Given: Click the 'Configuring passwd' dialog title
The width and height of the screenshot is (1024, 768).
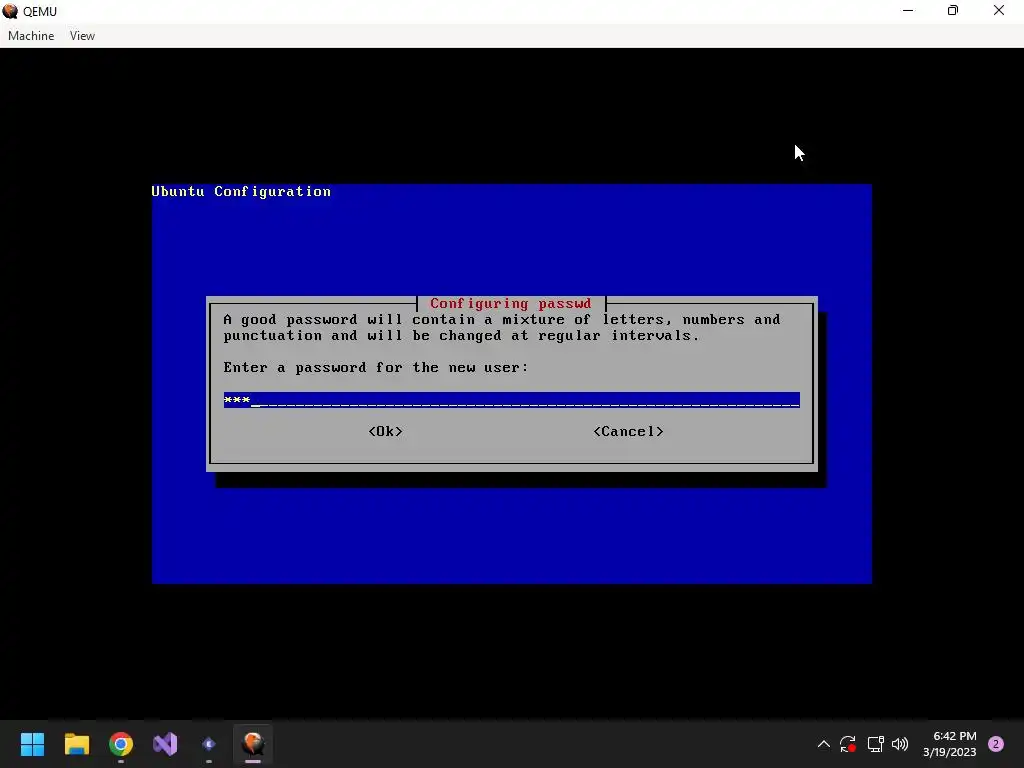Looking at the screenshot, I should 511,304.
